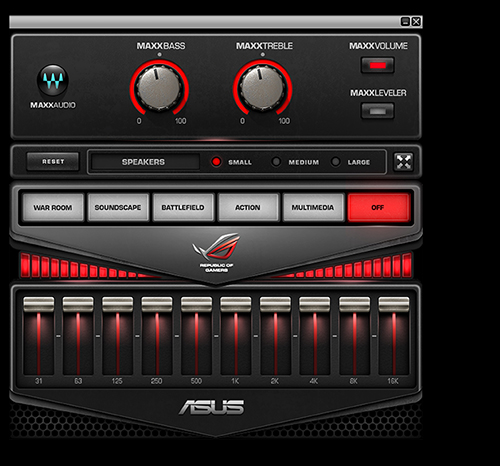Image resolution: width=500 pixels, height=466 pixels.
Task: Choose the Battlefield preset
Action: (x=183, y=207)
